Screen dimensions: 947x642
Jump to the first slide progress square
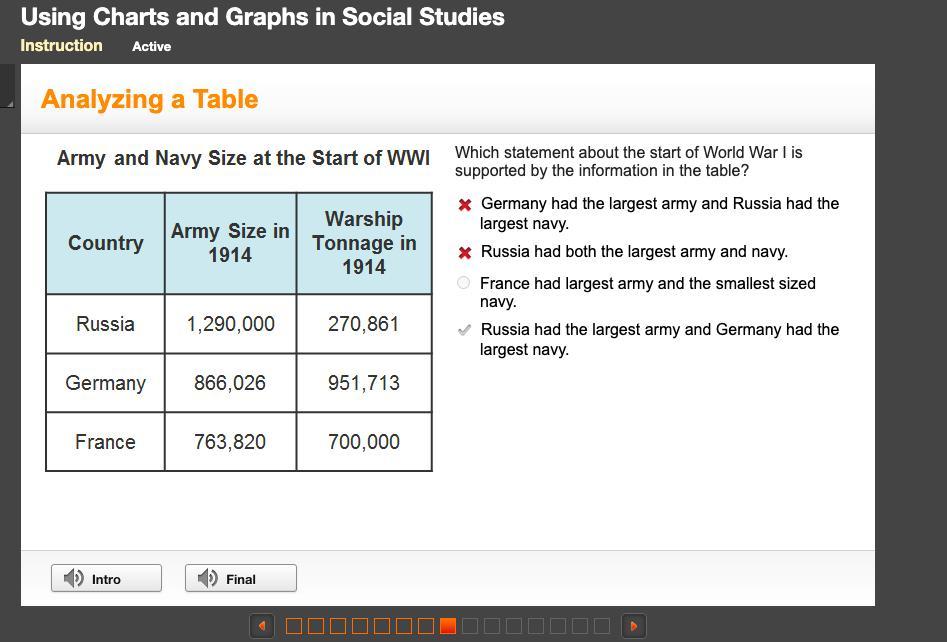point(294,626)
